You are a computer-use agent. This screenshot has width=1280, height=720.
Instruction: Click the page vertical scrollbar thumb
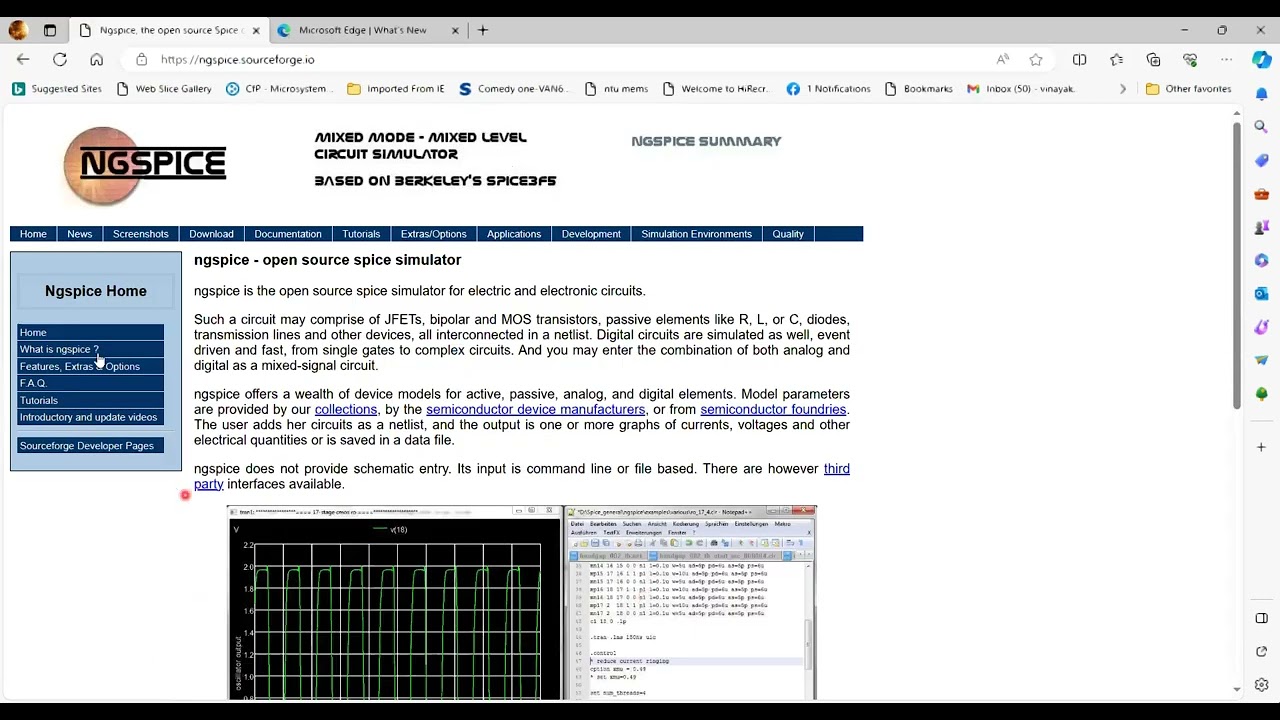coord(1236,265)
